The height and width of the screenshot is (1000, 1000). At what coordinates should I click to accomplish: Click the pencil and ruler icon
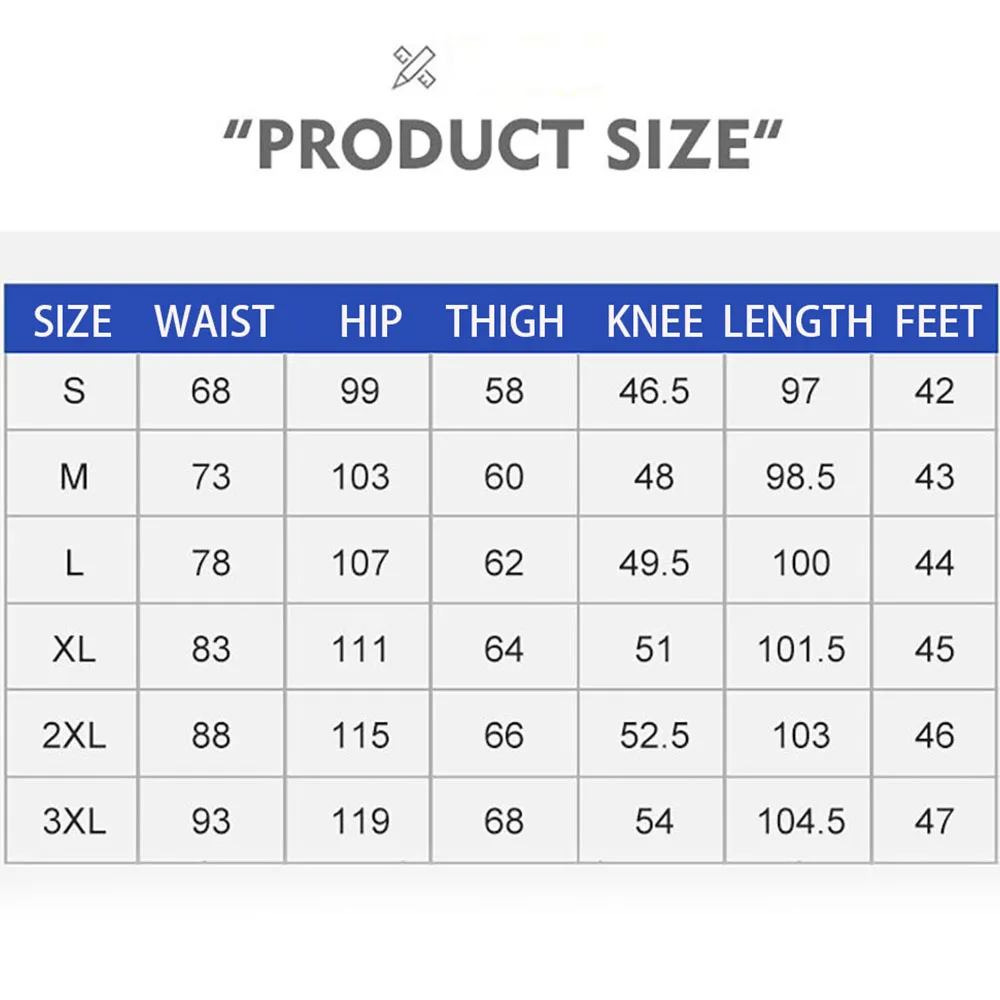click(x=413, y=68)
